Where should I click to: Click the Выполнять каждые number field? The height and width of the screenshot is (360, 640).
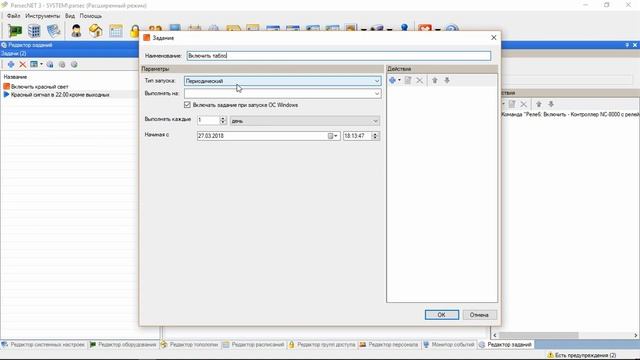208,120
